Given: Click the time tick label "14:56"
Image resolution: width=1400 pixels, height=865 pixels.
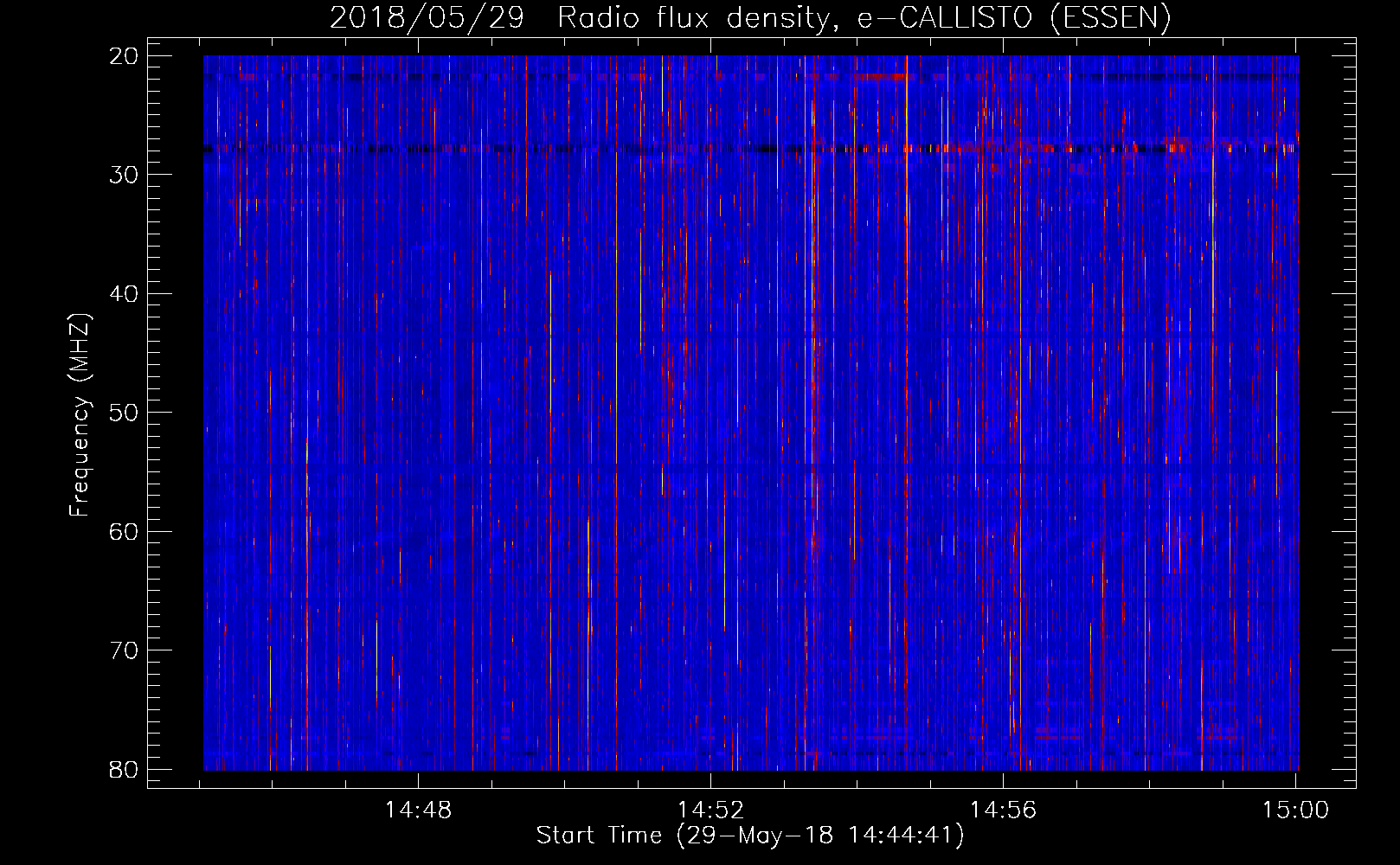Looking at the screenshot, I should click(x=1003, y=811).
